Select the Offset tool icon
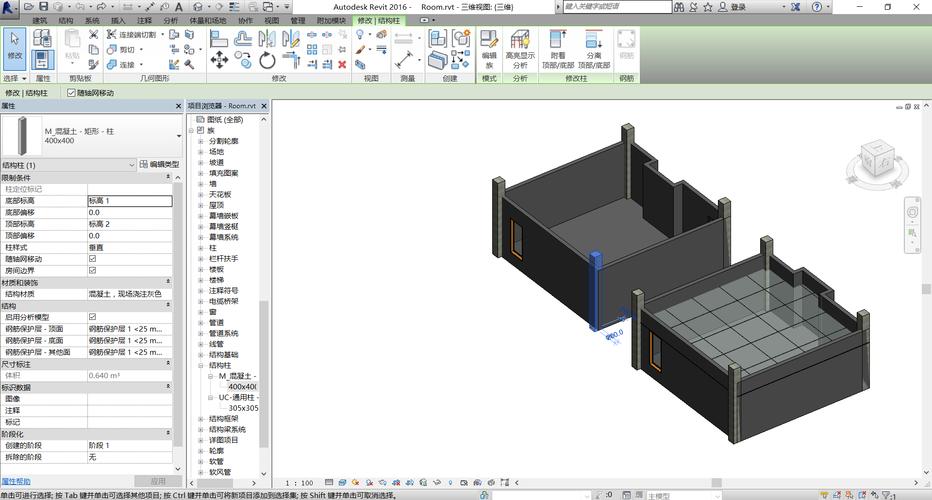The height and width of the screenshot is (500, 932). click(243, 39)
